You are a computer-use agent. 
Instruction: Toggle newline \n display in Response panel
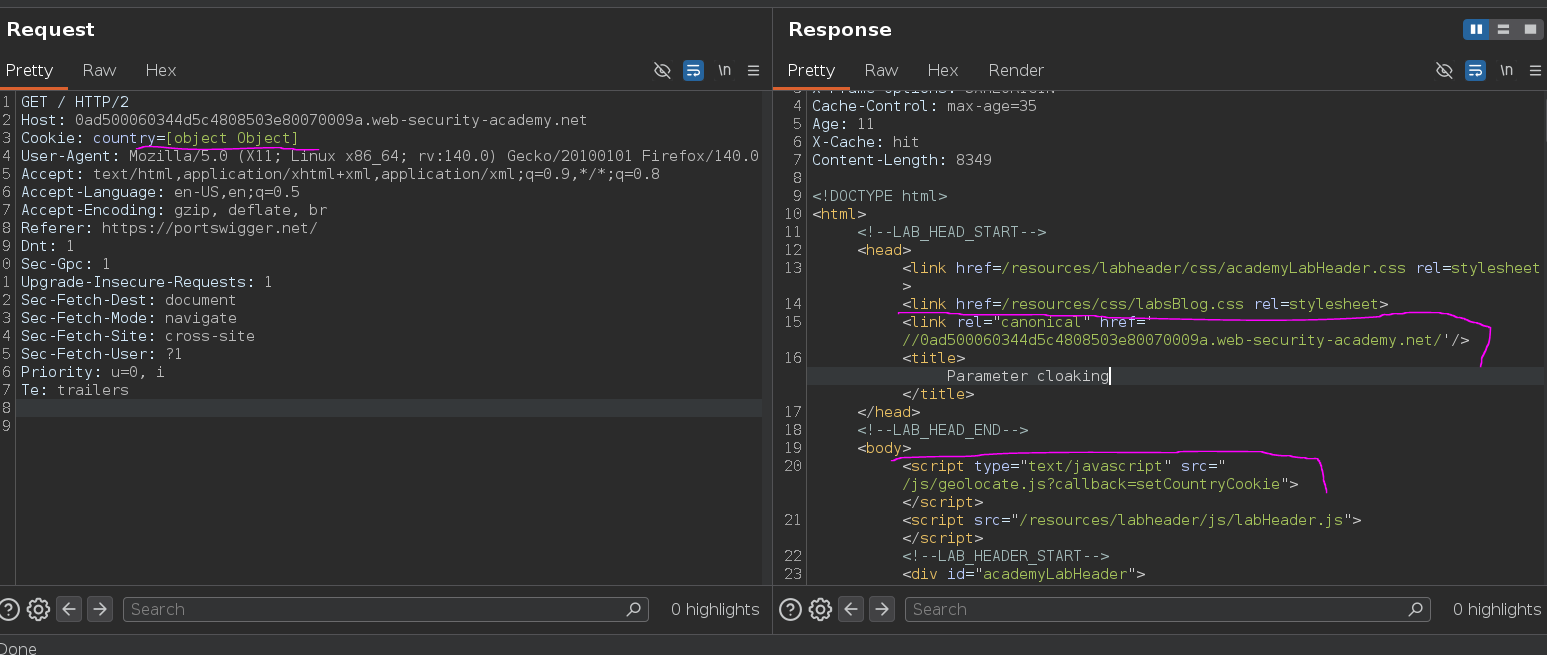(1506, 70)
